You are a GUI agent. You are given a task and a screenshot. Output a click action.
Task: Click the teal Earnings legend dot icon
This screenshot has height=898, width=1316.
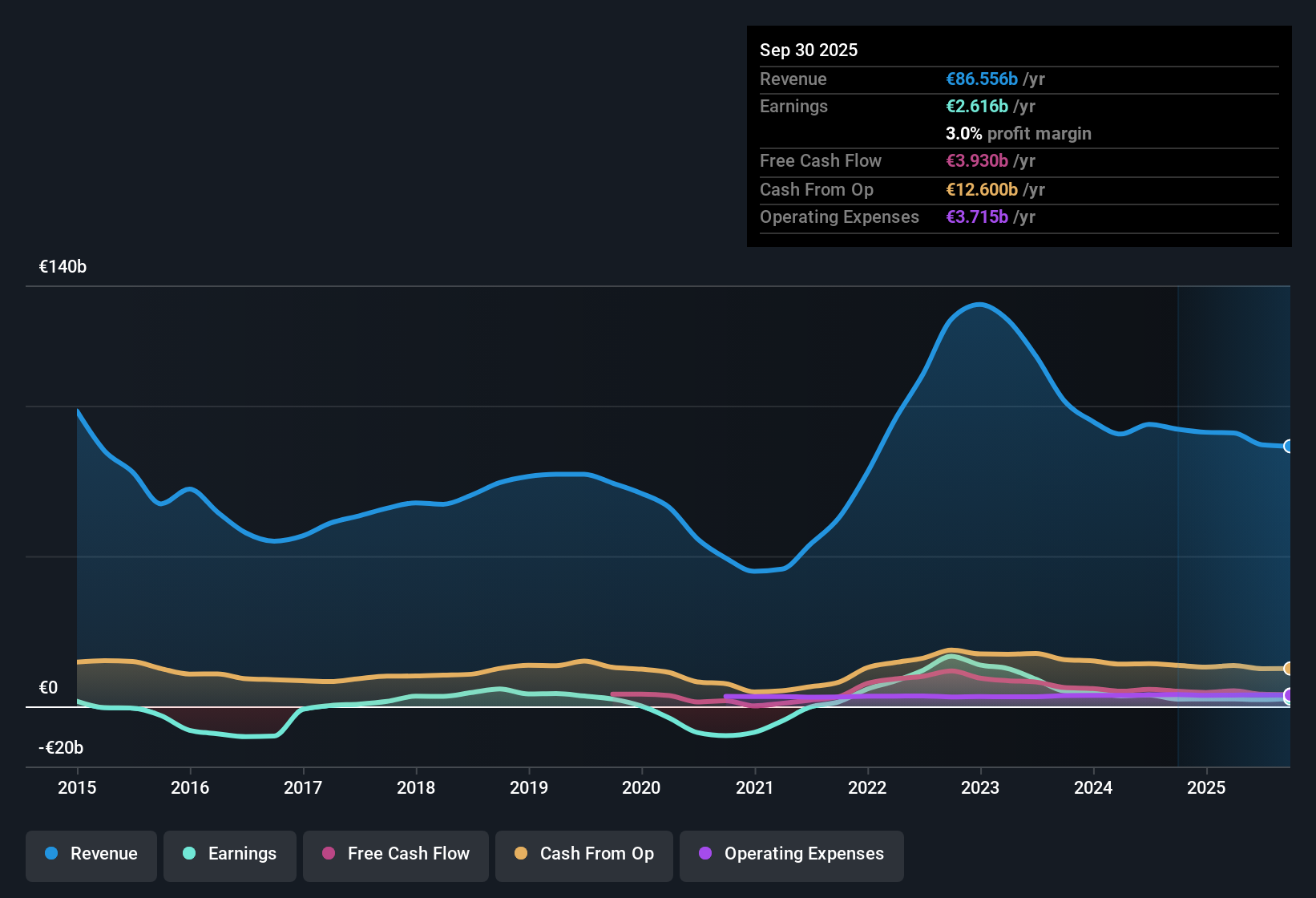click(189, 854)
